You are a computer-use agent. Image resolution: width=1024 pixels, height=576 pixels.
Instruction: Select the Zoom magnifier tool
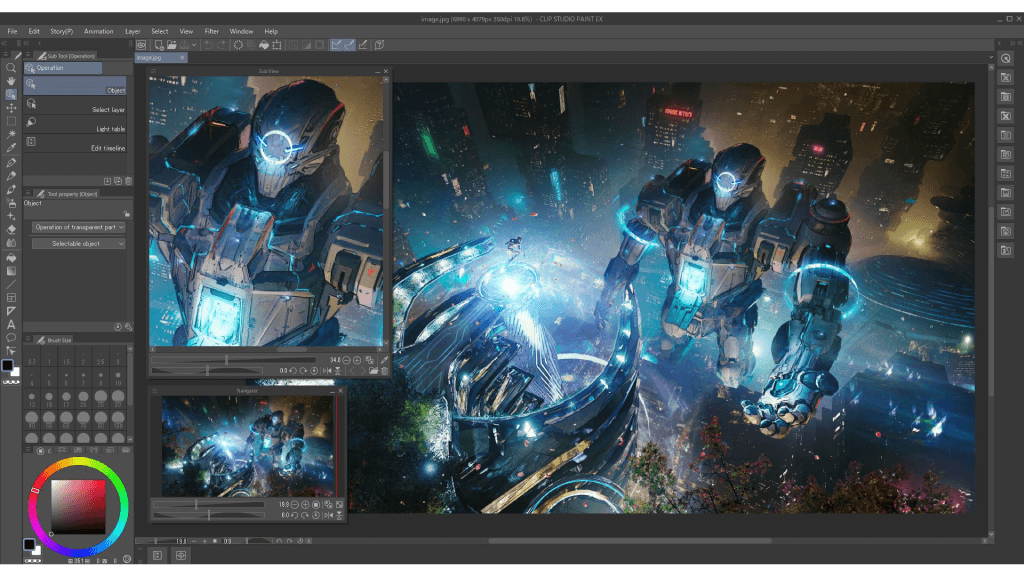[11, 68]
